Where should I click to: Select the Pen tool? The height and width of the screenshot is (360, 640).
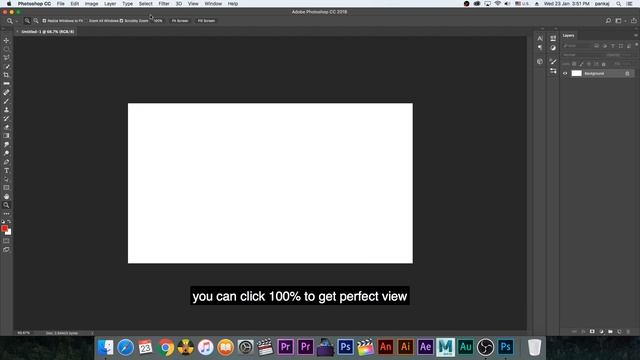coord(6,162)
